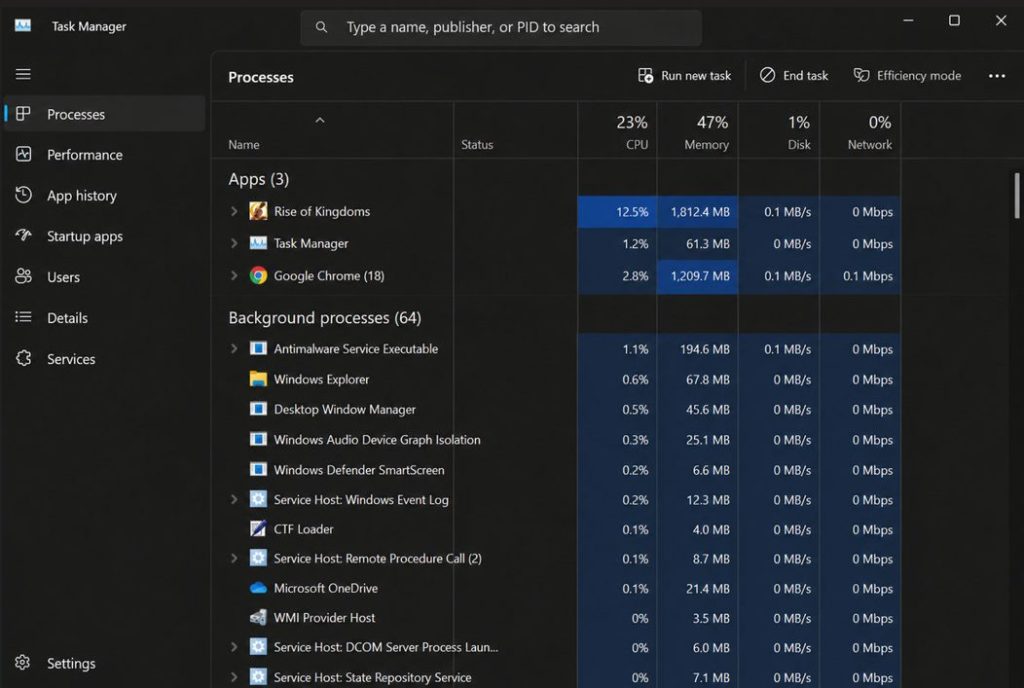
Task: Toggle sort order with Name column arrow
Action: (320, 120)
